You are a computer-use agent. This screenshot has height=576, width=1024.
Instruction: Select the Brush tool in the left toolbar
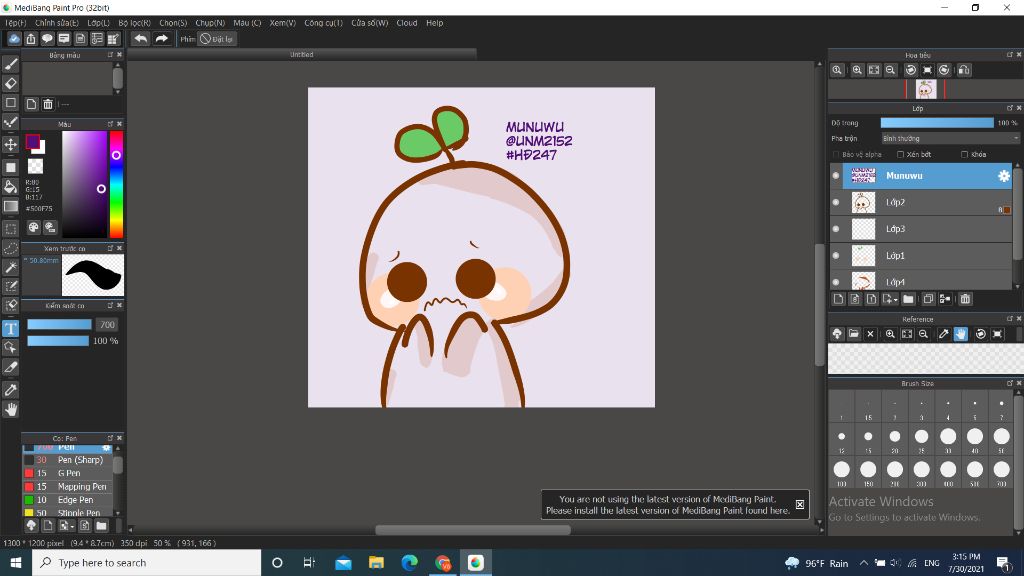click(x=10, y=64)
